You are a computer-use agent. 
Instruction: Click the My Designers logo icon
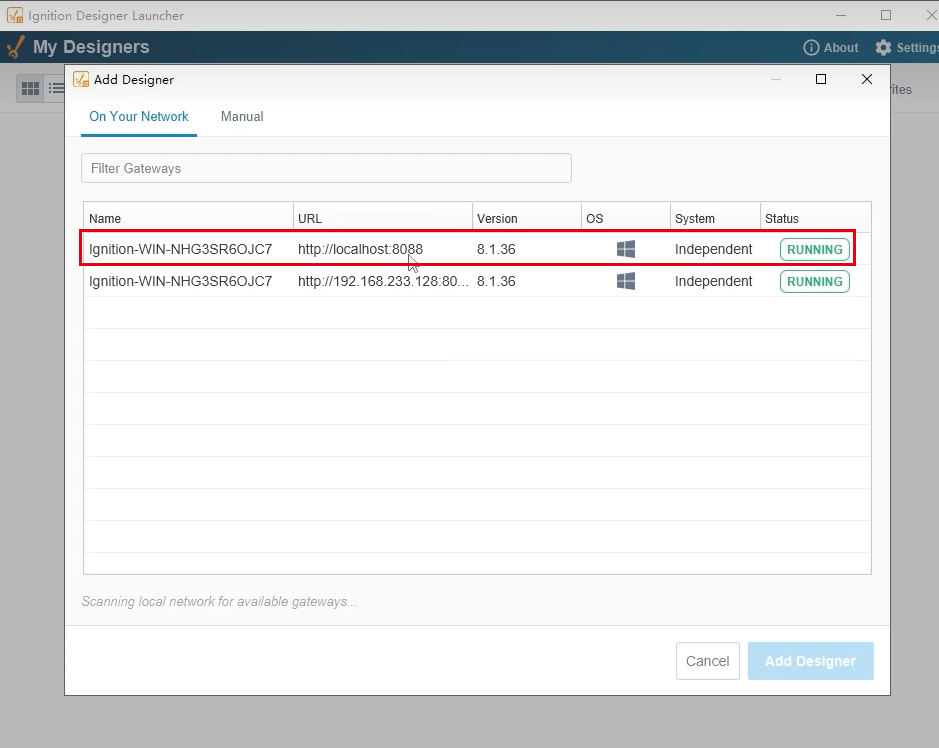click(x=16, y=47)
